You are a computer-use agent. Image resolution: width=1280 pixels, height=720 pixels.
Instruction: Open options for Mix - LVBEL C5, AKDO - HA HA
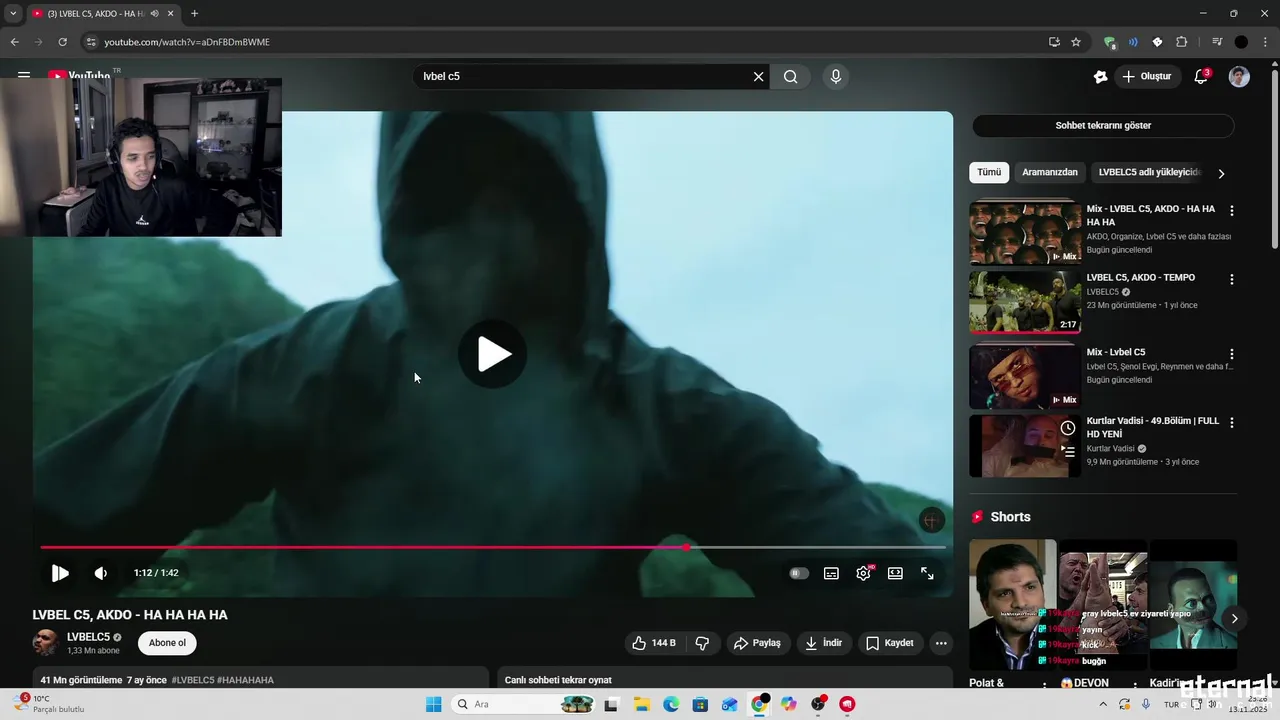click(x=1232, y=211)
